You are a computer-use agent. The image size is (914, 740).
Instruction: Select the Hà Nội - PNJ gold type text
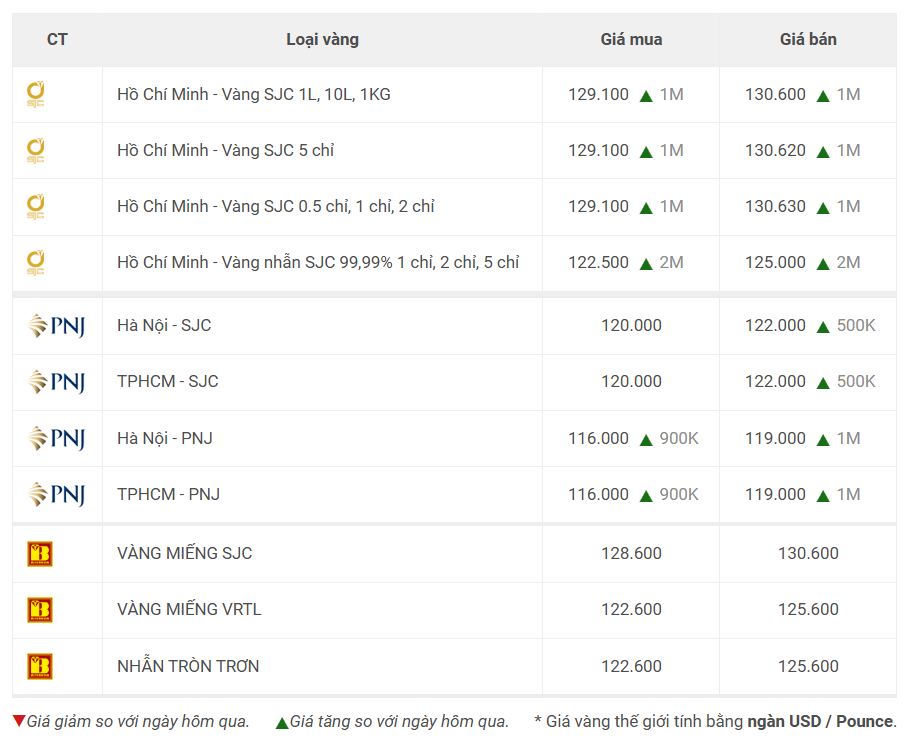[165, 438]
